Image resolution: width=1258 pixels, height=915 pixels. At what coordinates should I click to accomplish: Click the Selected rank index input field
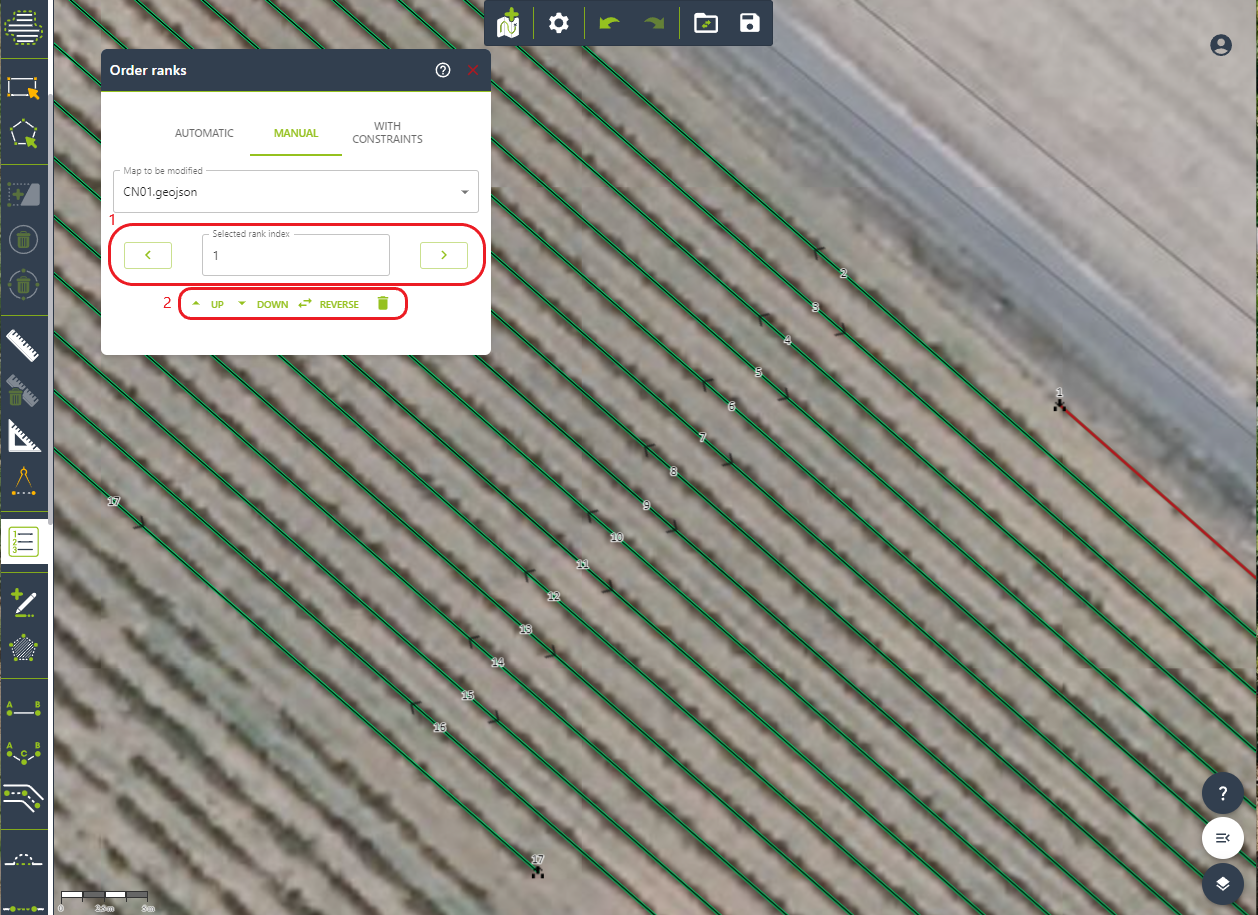coord(296,256)
